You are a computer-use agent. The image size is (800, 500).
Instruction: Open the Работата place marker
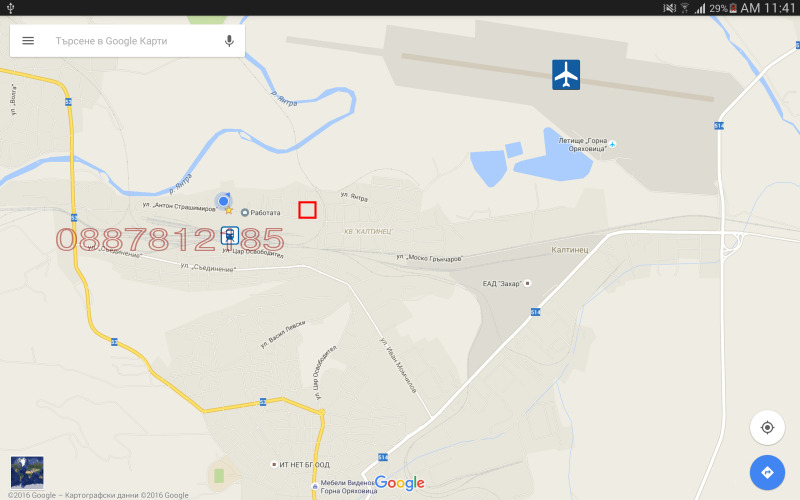261,212
